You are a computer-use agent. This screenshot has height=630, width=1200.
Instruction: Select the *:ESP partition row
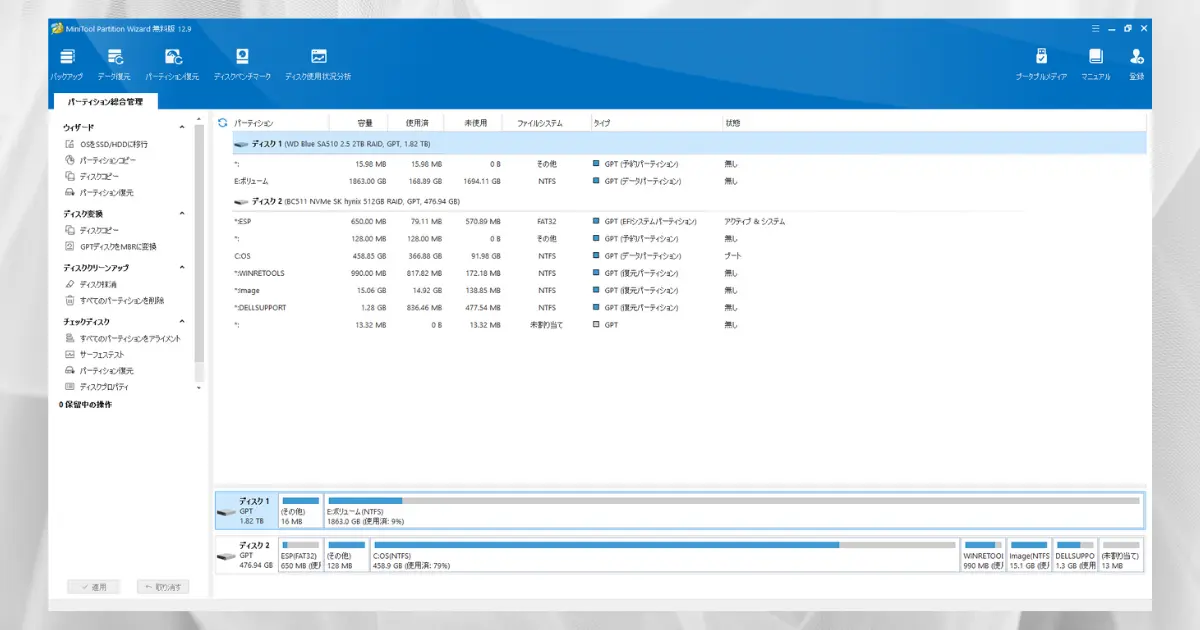[x=689, y=221]
